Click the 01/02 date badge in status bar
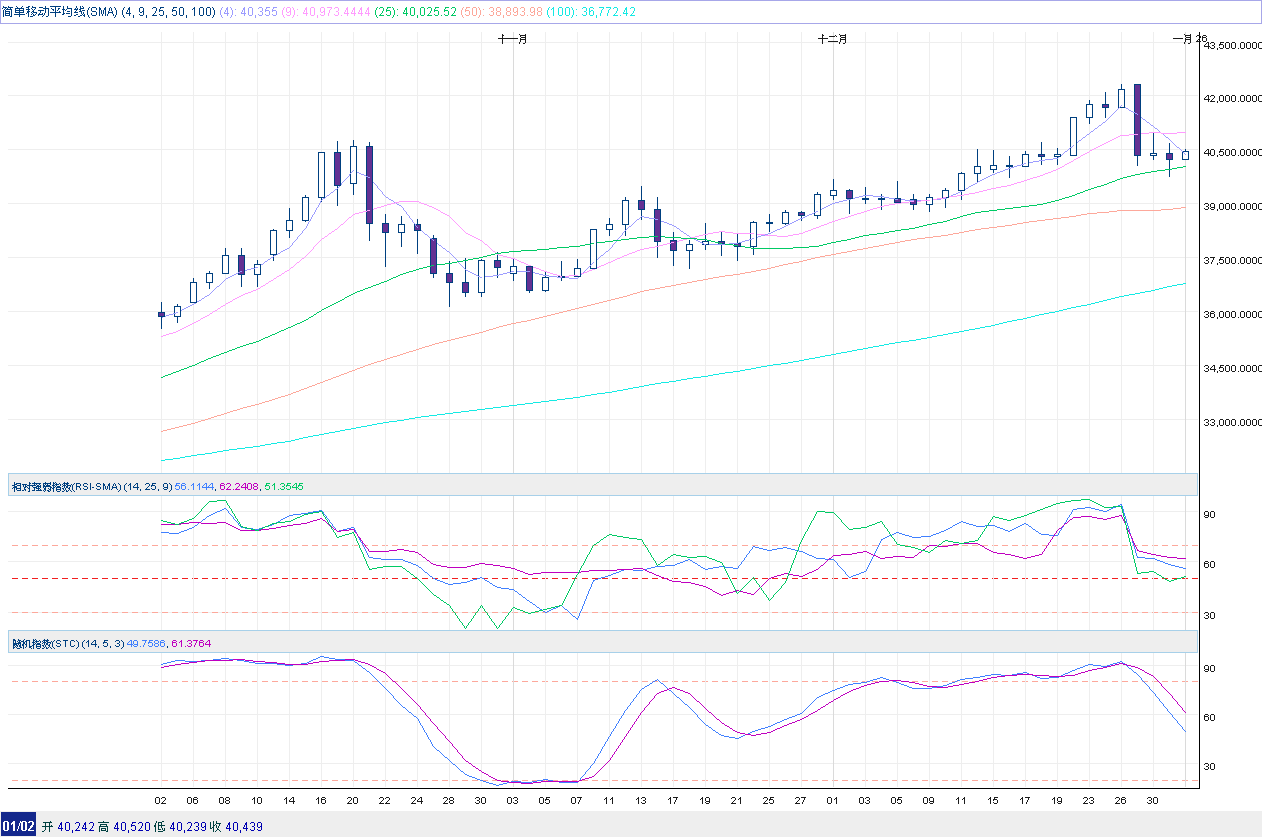This screenshot has width=1262, height=837. pos(20,827)
